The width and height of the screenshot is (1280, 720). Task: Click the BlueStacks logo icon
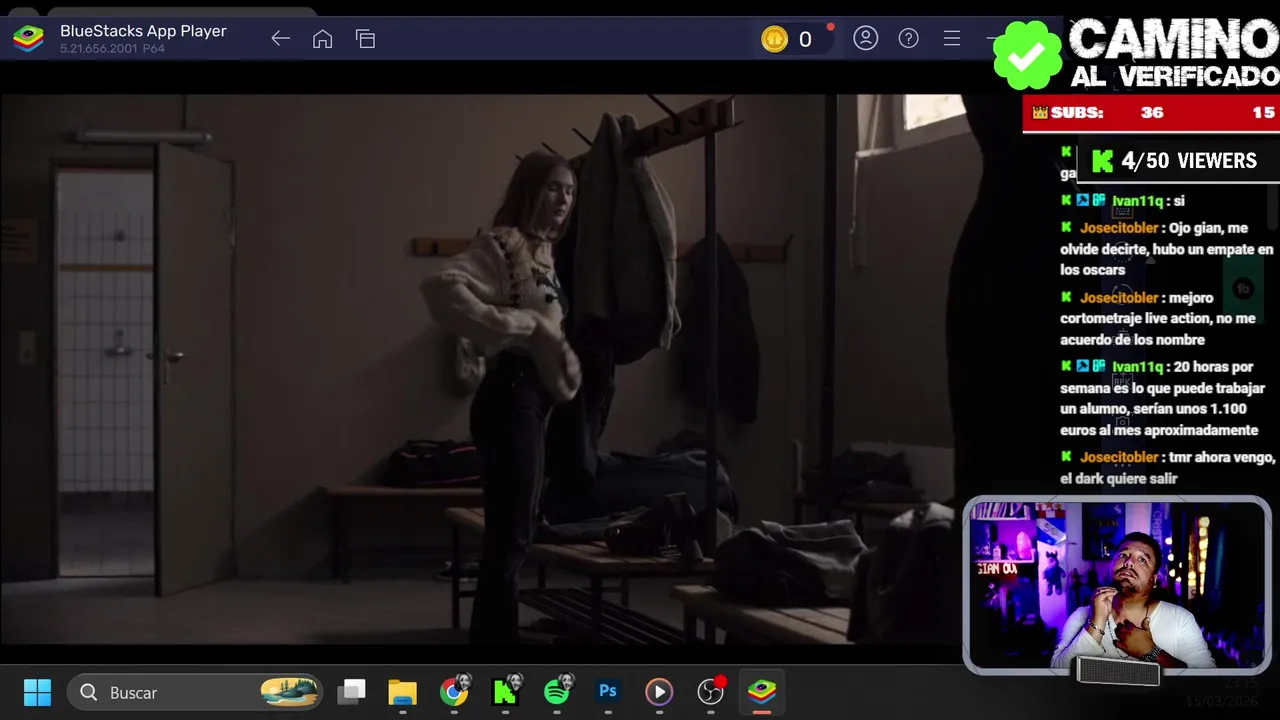(x=28, y=39)
